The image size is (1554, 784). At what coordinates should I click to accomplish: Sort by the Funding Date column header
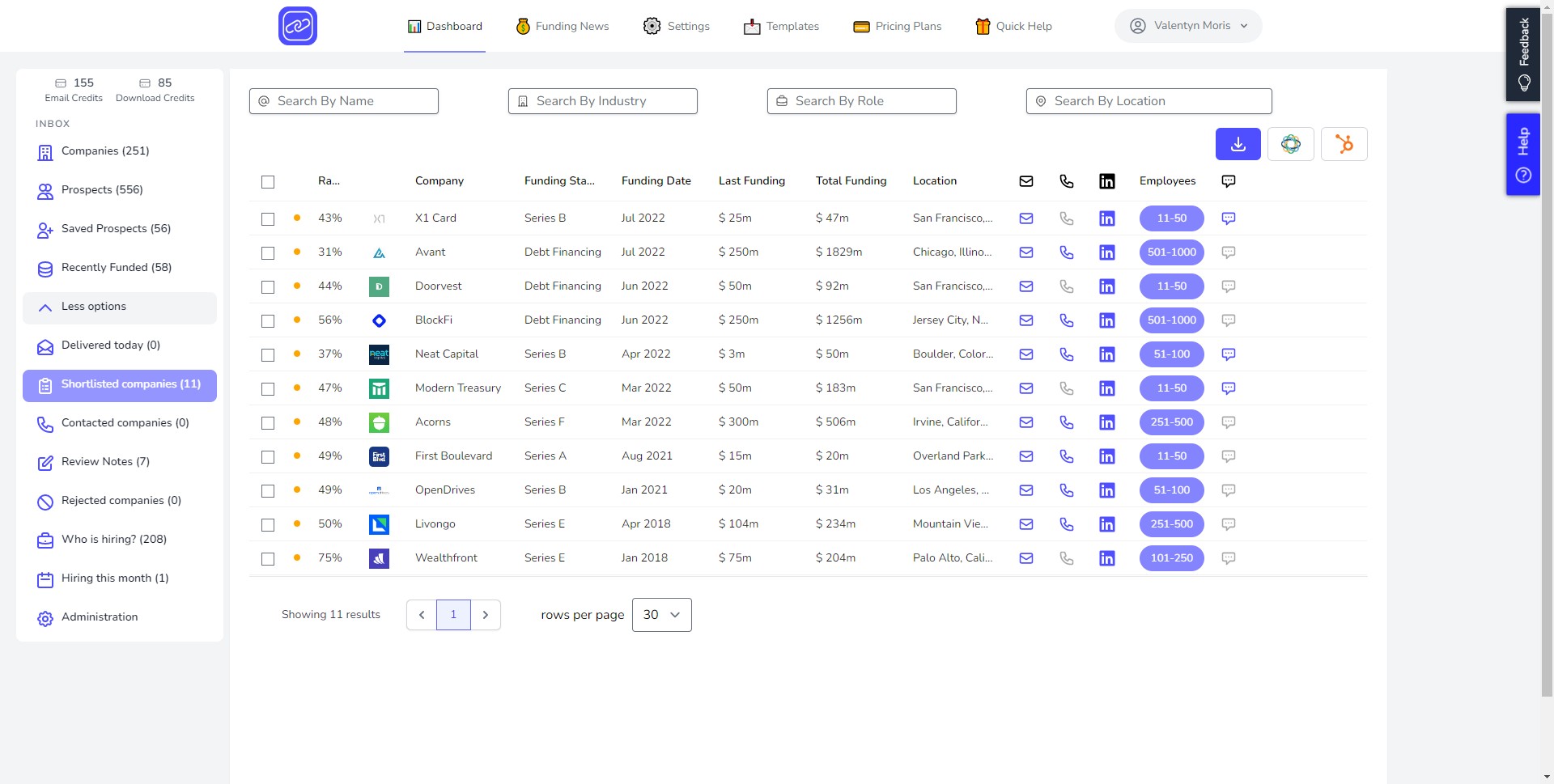(x=656, y=181)
